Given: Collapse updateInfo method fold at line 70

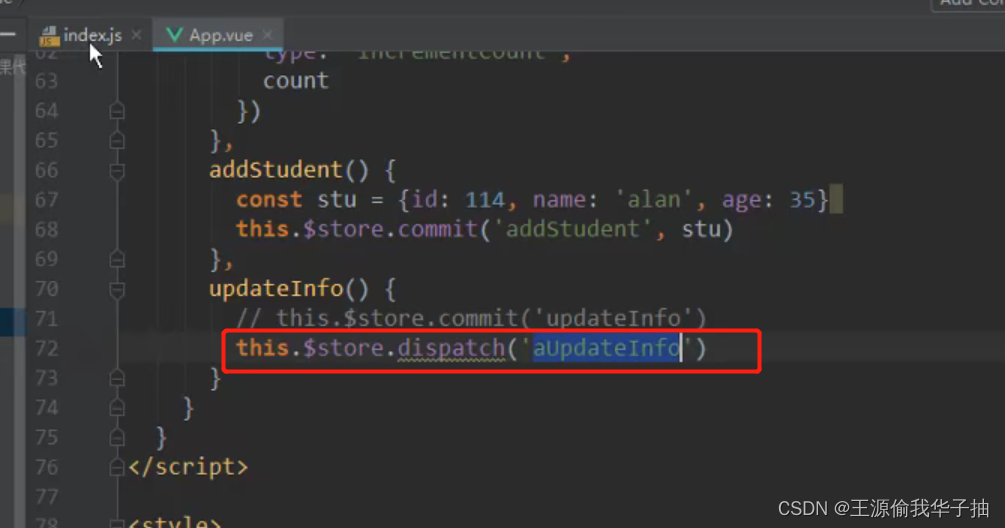Looking at the screenshot, I should tap(117, 290).
